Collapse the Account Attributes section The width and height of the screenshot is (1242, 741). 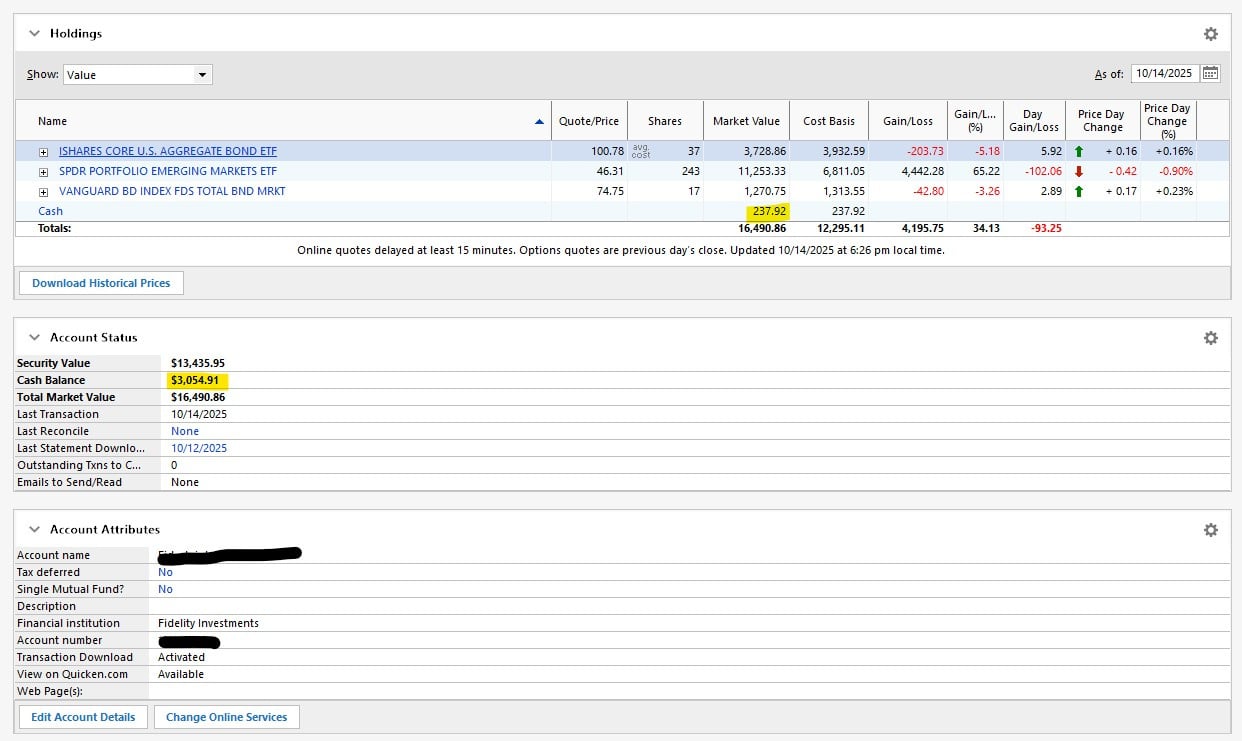click(34, 529)
